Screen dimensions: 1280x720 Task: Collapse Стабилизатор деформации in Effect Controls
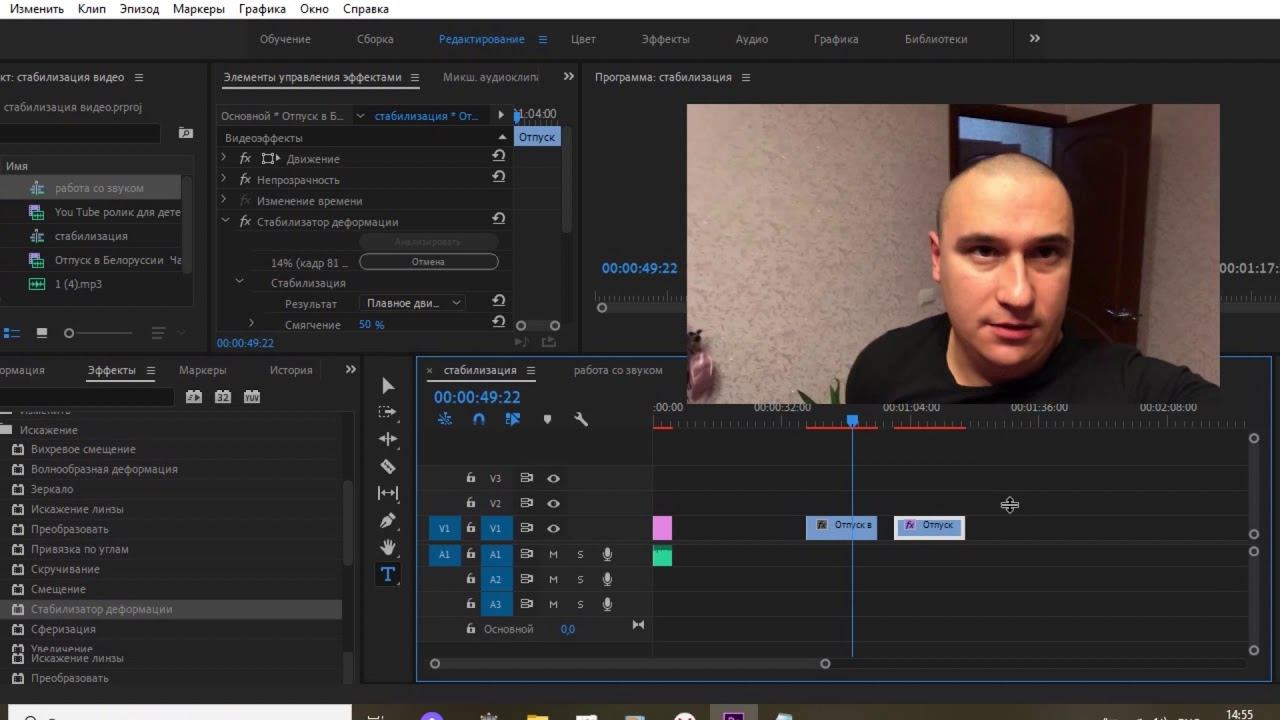click(x=224, y=221)
